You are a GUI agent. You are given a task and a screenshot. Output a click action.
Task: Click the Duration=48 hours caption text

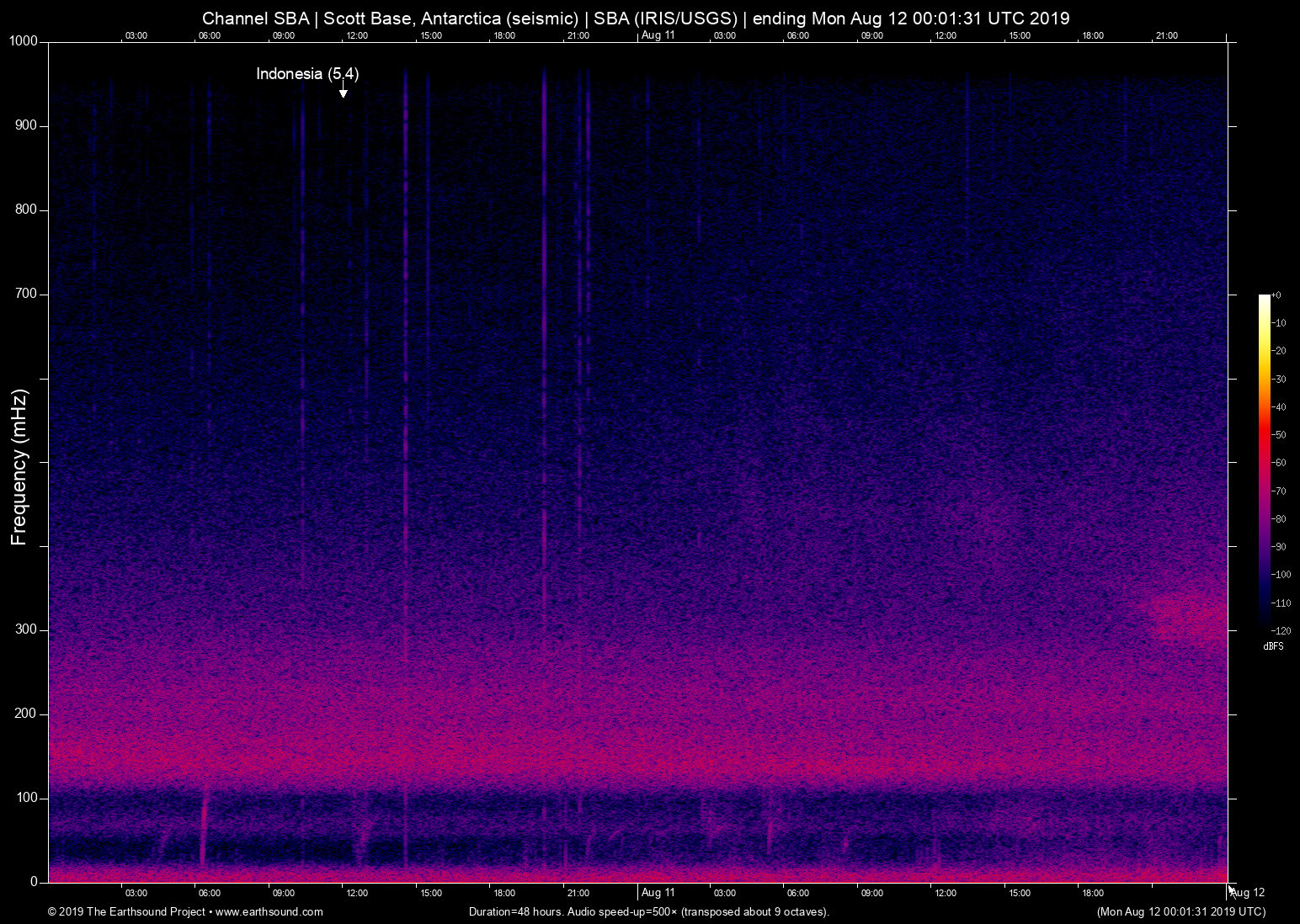tap(648, 911)
